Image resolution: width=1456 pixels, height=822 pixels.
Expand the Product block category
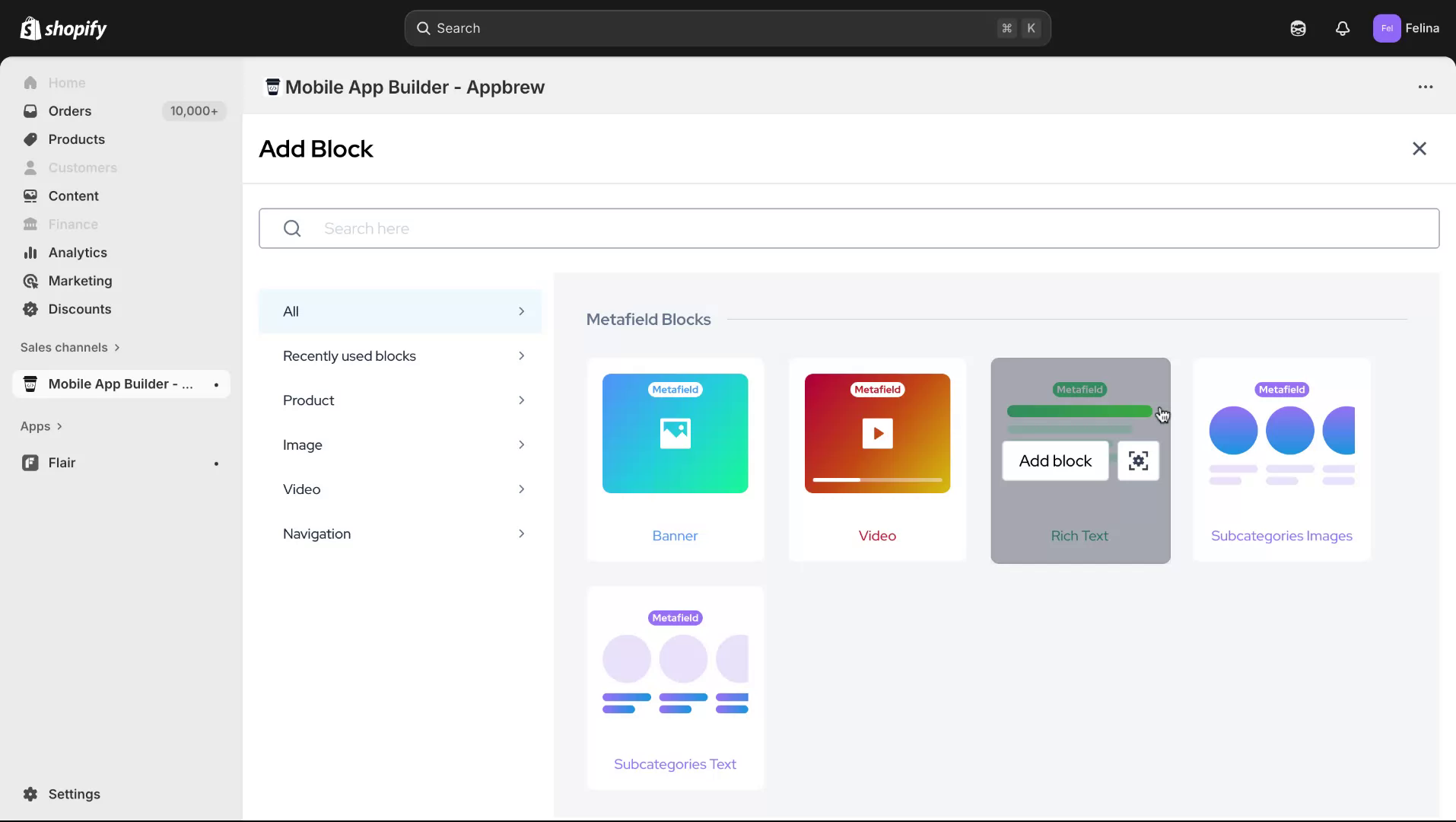(x=402, y=400)
